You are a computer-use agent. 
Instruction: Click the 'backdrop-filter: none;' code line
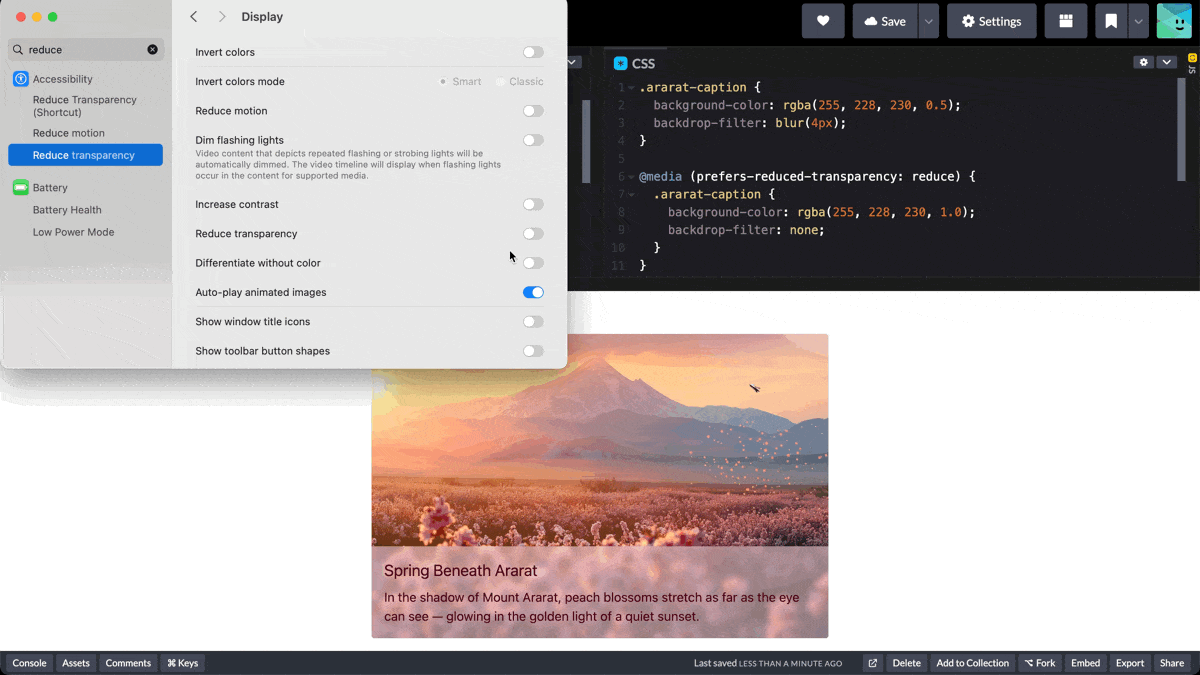click(746, 230)
